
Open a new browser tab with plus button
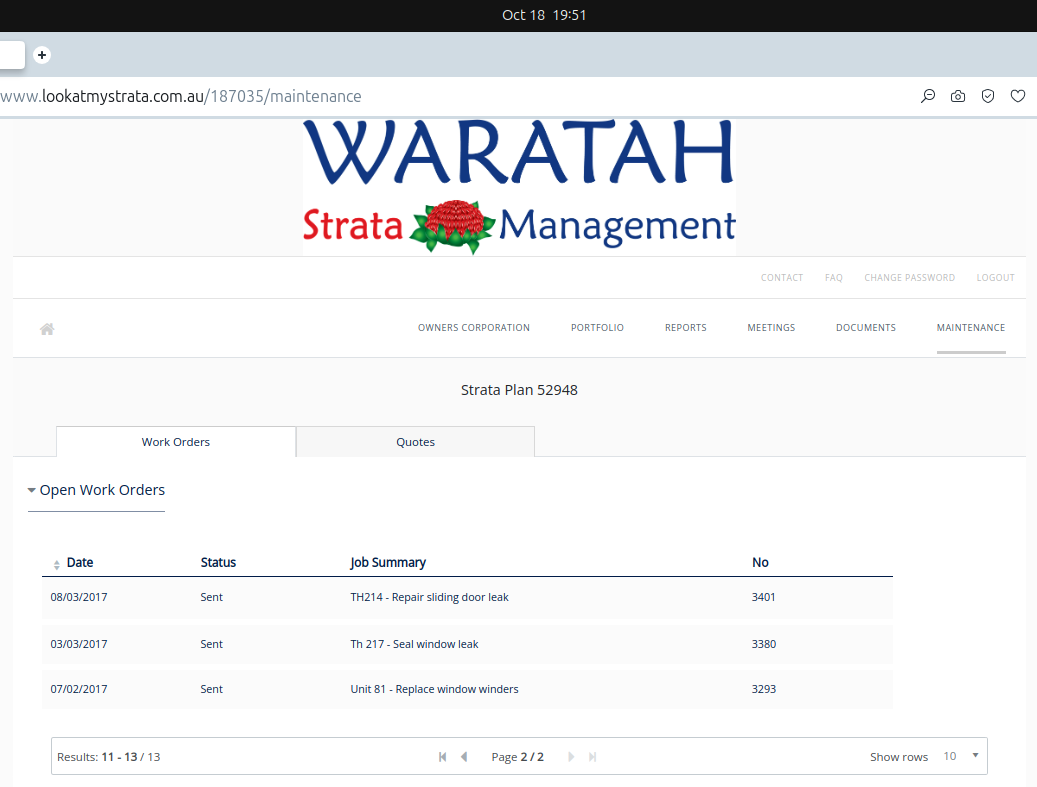pyautogui.click(x=42, y=55)
